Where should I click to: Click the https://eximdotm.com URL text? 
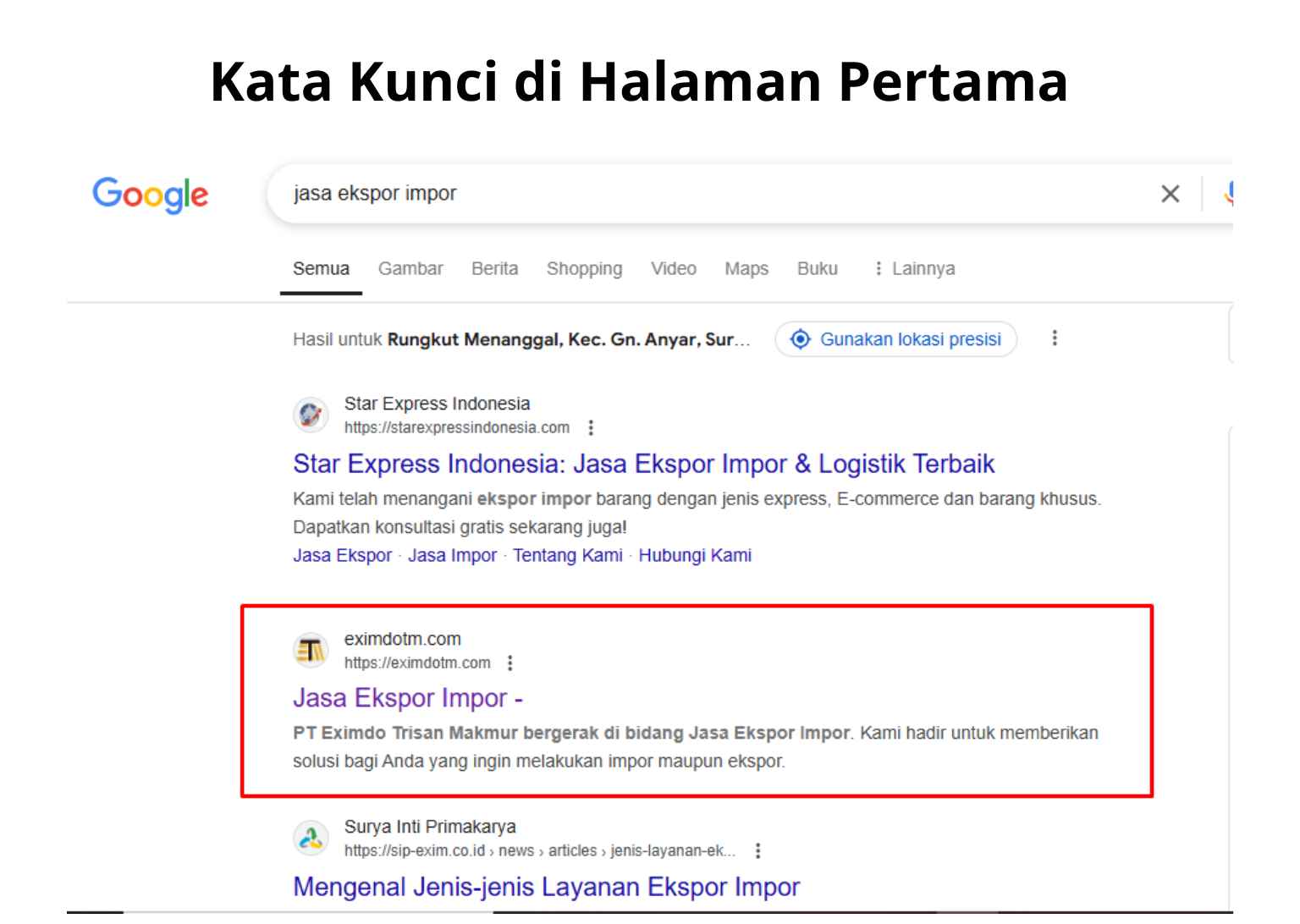click(x=417, y=663)
